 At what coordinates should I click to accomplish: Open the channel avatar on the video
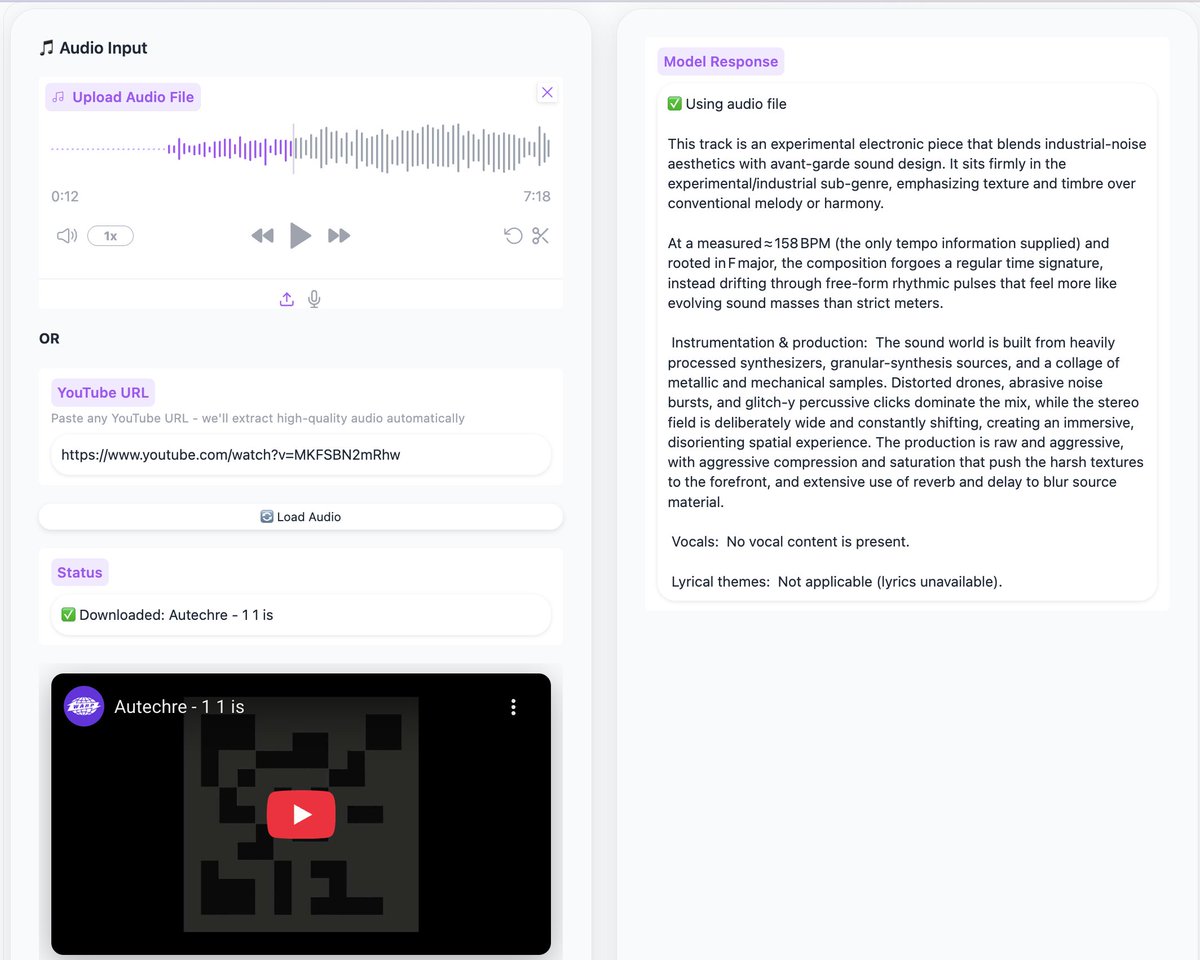[x=84, y=706]
